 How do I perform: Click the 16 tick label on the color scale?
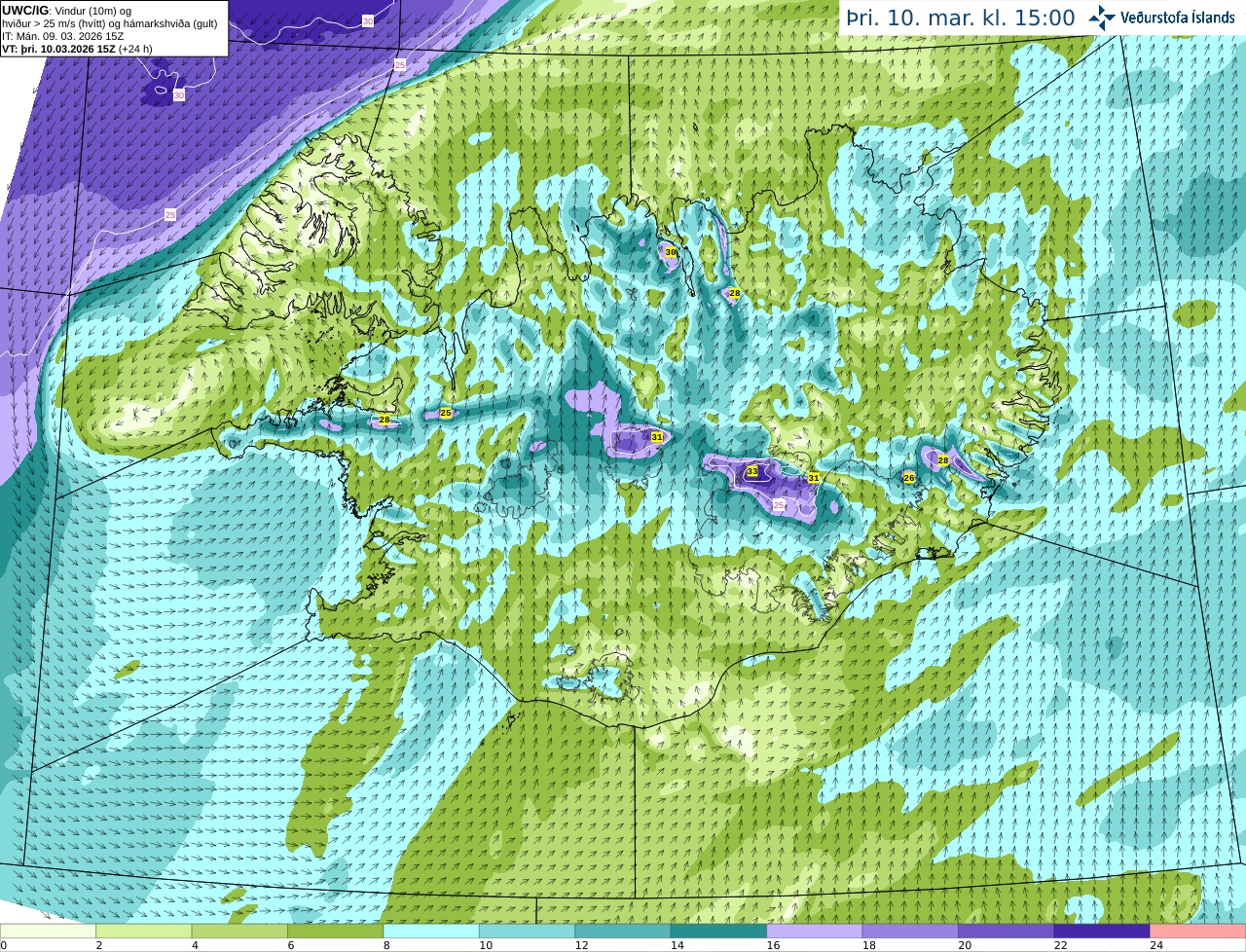coord(773,945)
